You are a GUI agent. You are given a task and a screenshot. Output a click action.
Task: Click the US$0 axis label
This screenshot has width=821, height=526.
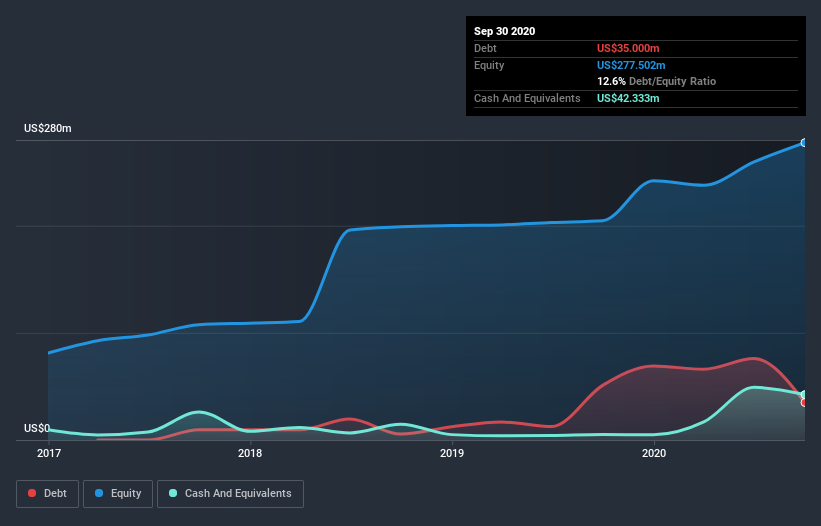click(37, 428)
